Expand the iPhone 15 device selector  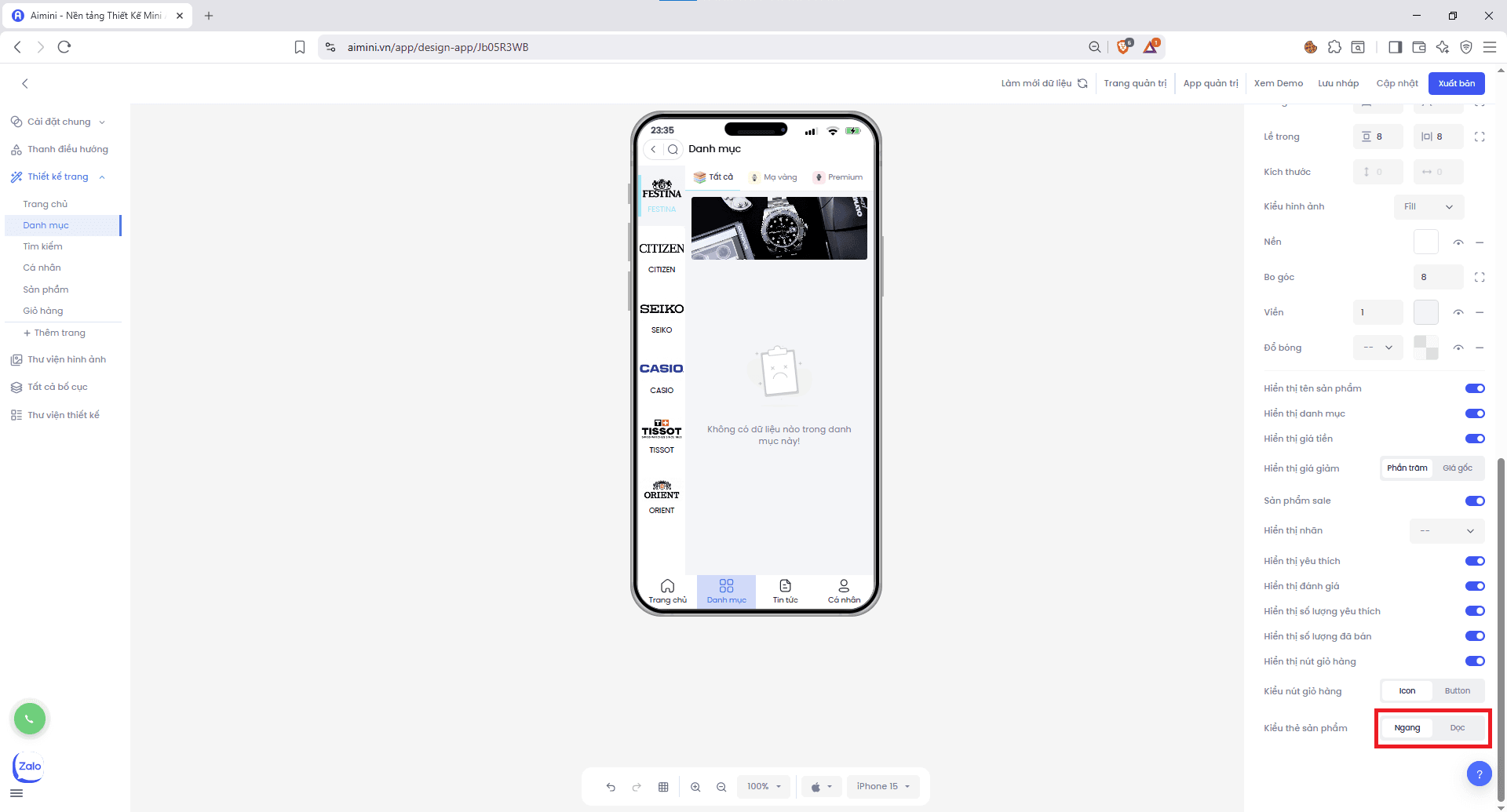(883, 786)
